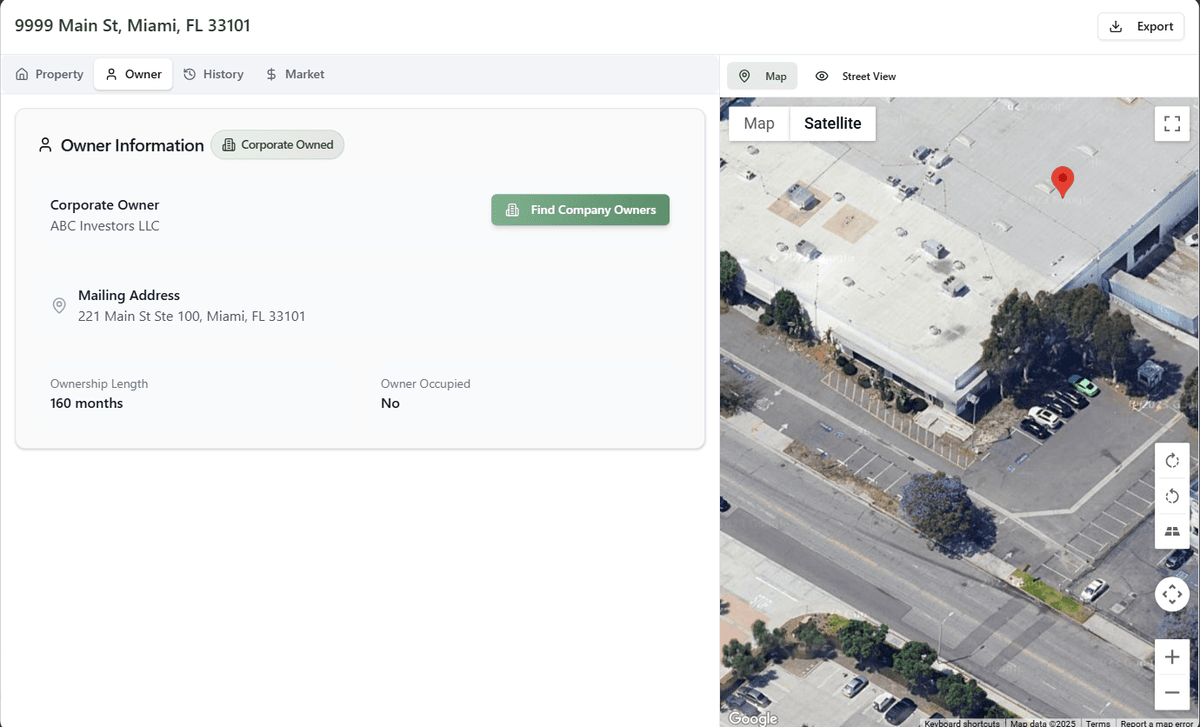
Task: Rotate the map counterclockwise
Action: click(x=1172, y=495)
